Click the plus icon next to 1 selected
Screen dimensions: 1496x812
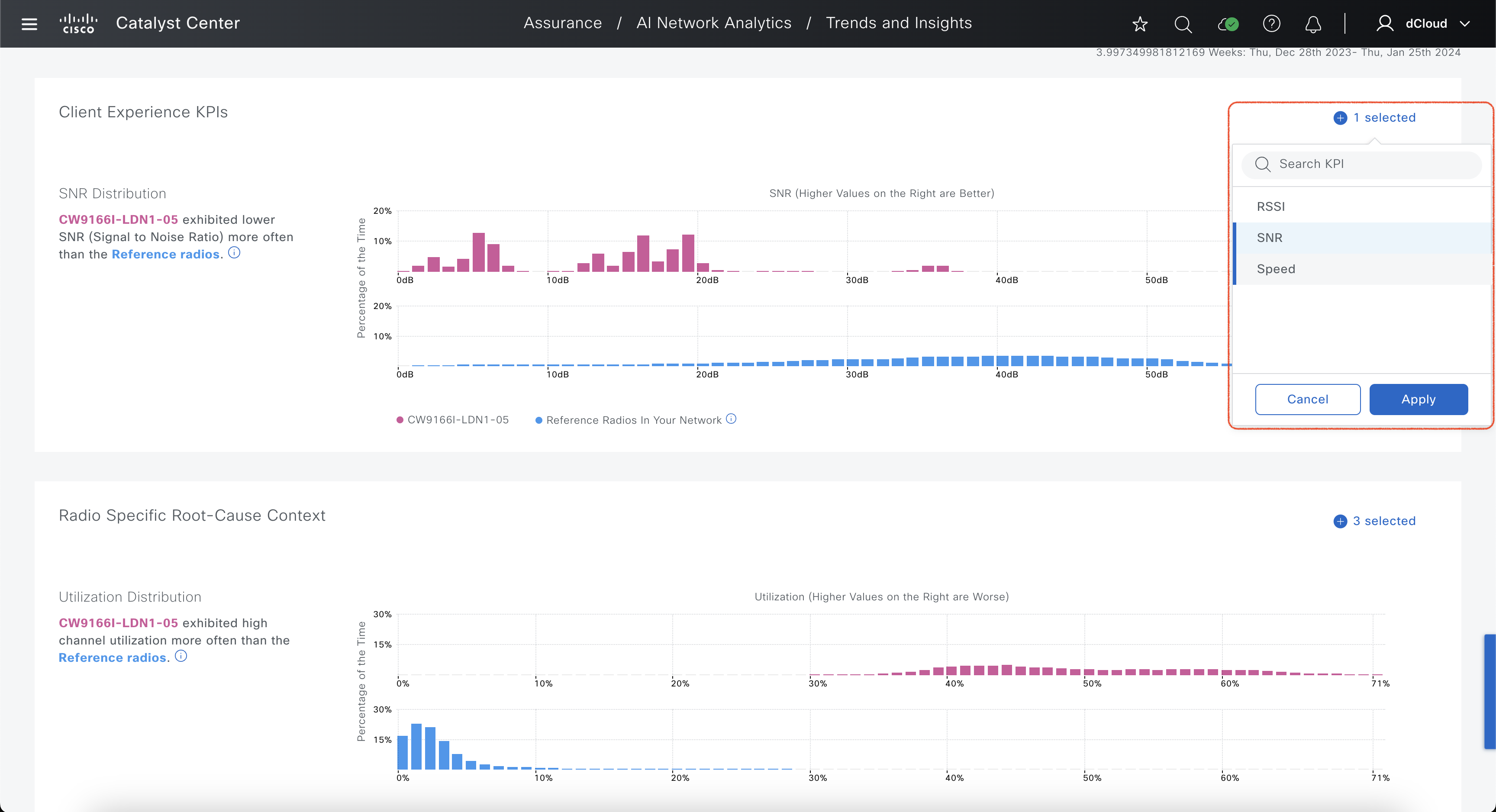(x=1340, y=118)
